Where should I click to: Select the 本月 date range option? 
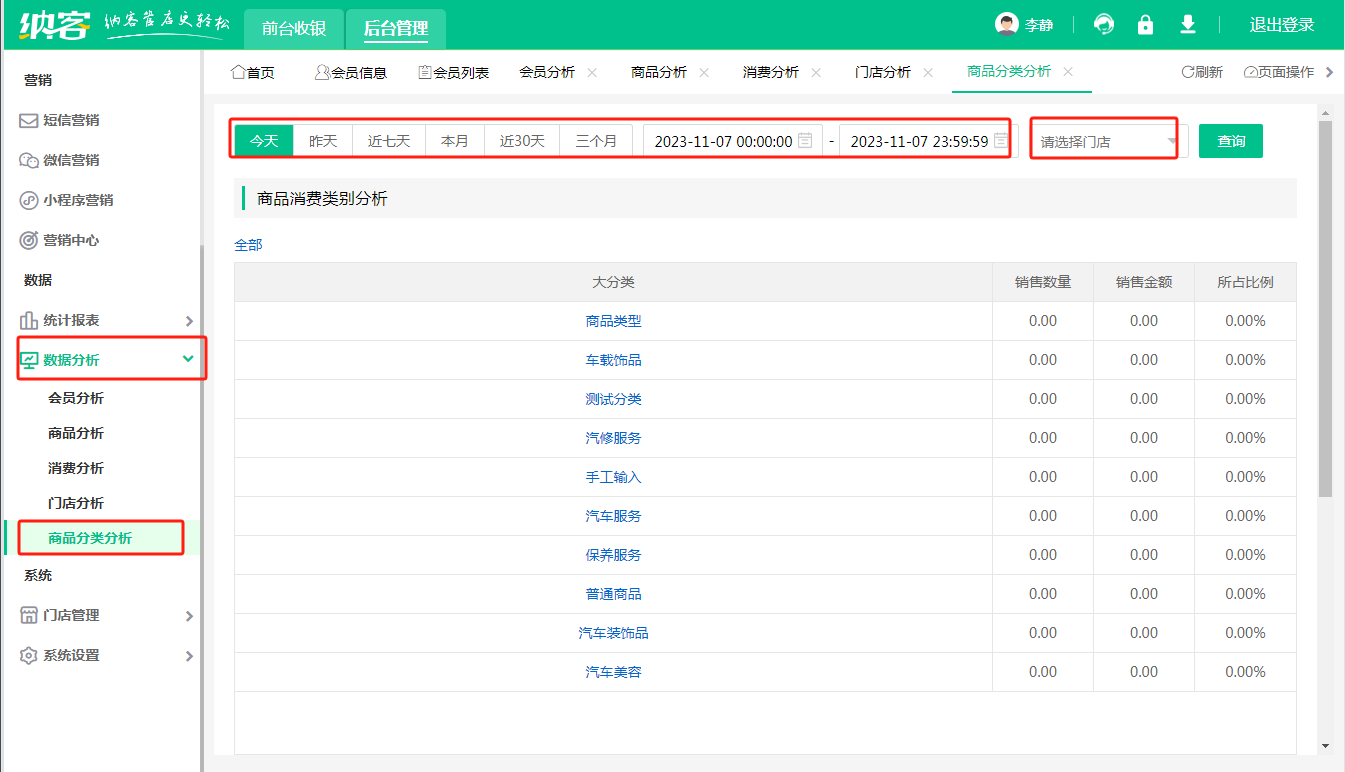(455, 141)
